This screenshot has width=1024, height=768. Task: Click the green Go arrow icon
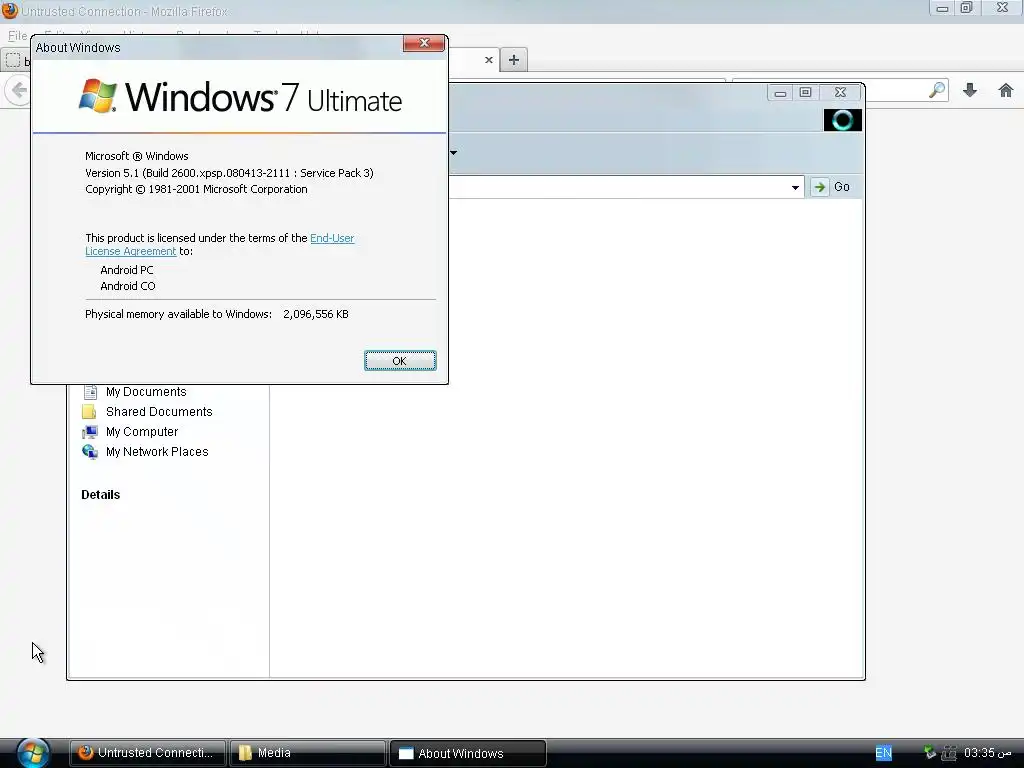pyautogui.click(x=820, y=187)
